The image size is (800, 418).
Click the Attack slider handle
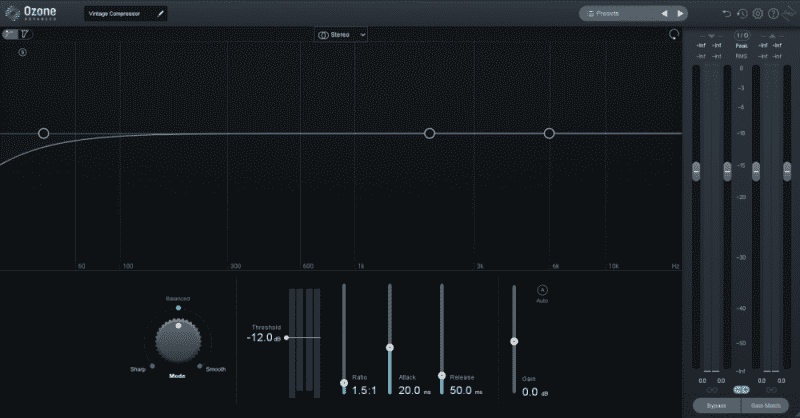[390, 348]
